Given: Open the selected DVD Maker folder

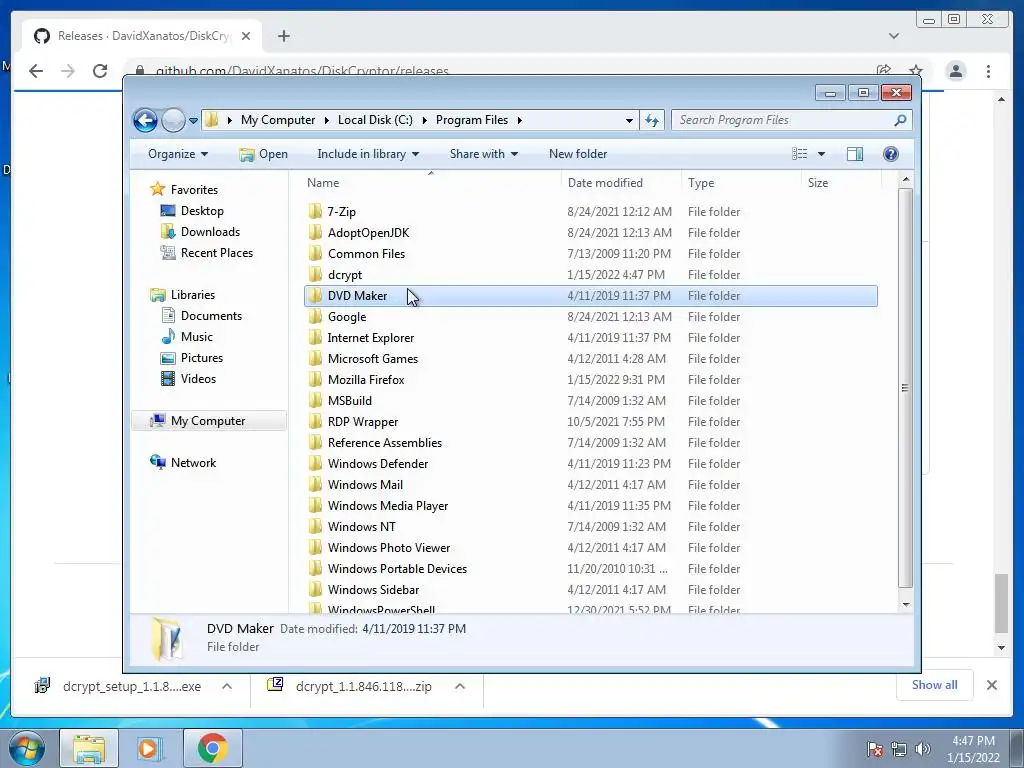Looking at the screenshot, I should coord(264,154).
